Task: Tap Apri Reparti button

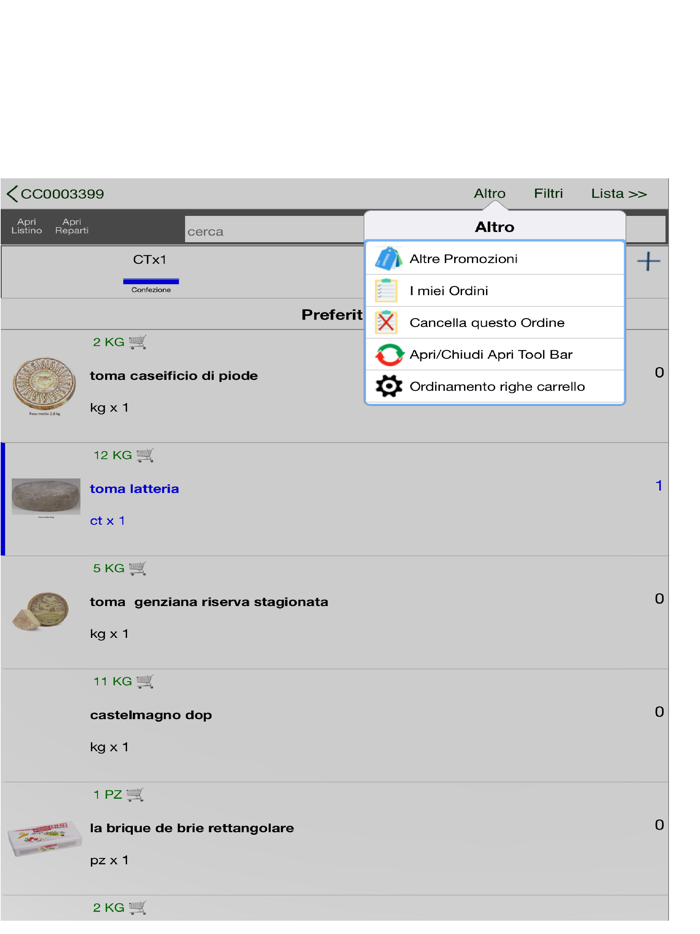Action: [x=71, y=226]
